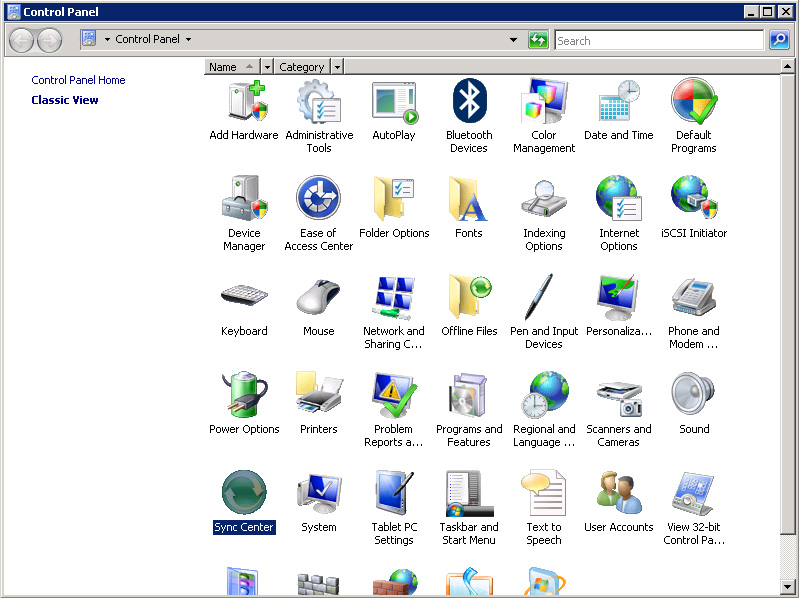Open Problem Reports and Solutions
The width and height of the screenshot is (799, 598).
[394, 410]
